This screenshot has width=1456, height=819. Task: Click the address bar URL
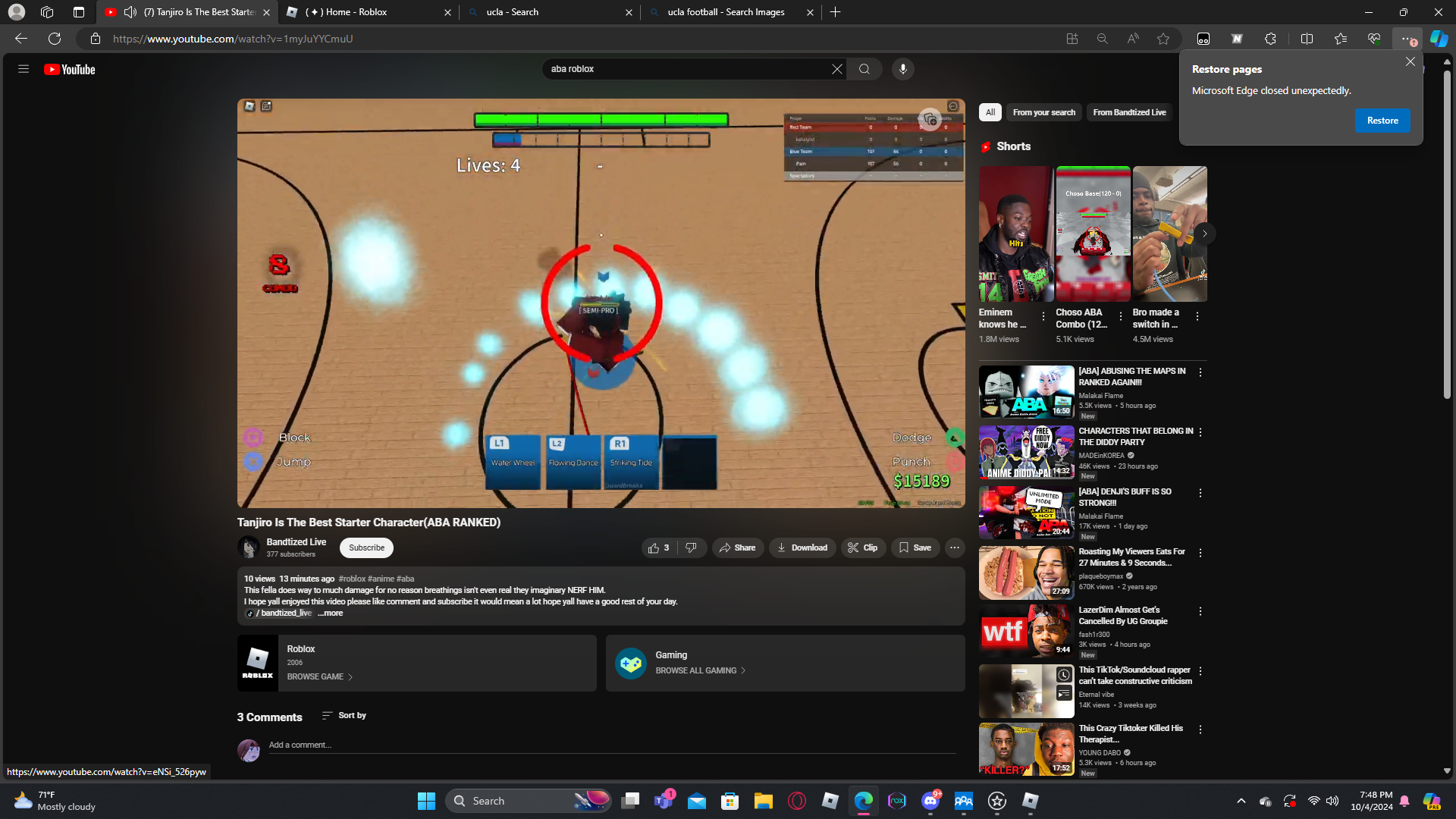coord(233,39)
